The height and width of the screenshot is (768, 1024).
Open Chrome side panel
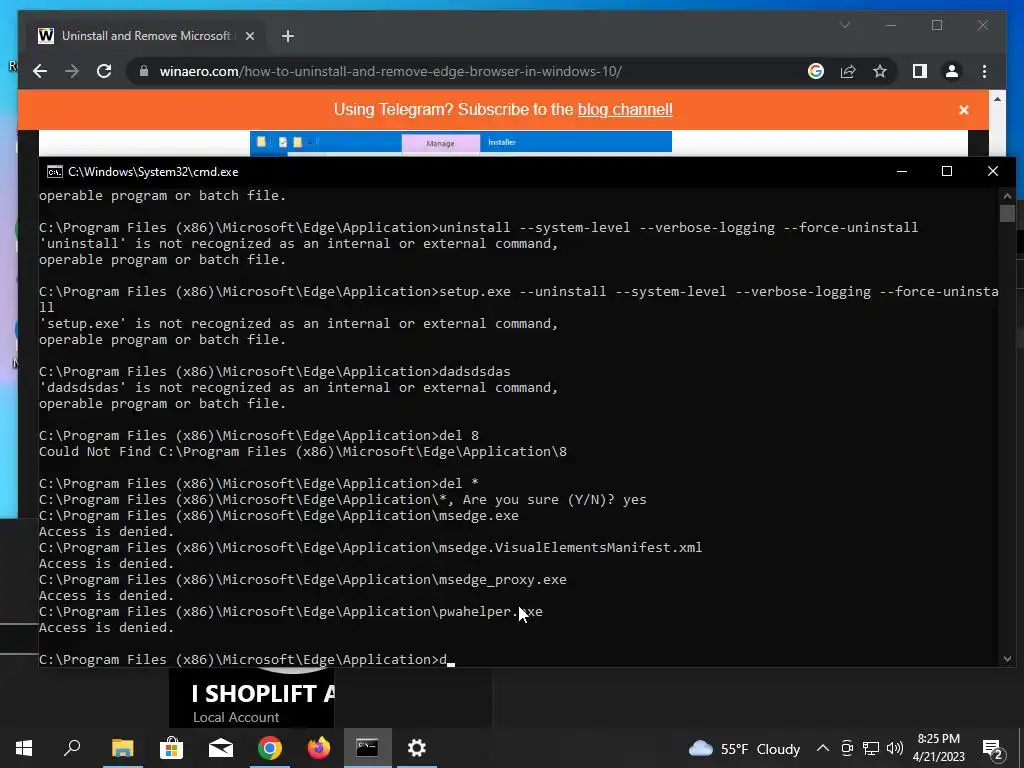point(920,71)
